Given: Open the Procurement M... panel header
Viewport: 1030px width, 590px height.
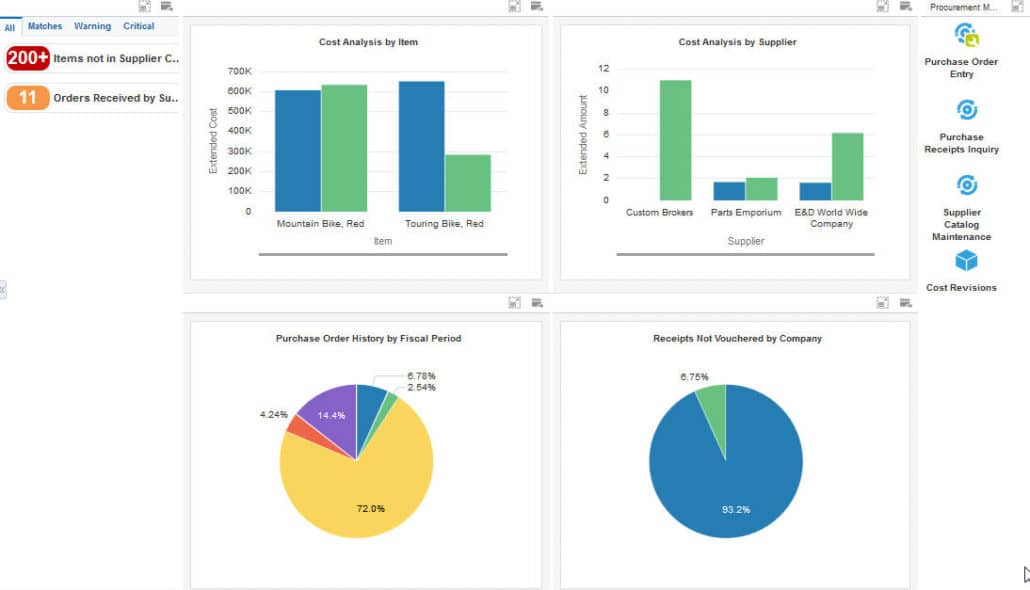Looking at the screenshot, I should [x=963, y=6].
